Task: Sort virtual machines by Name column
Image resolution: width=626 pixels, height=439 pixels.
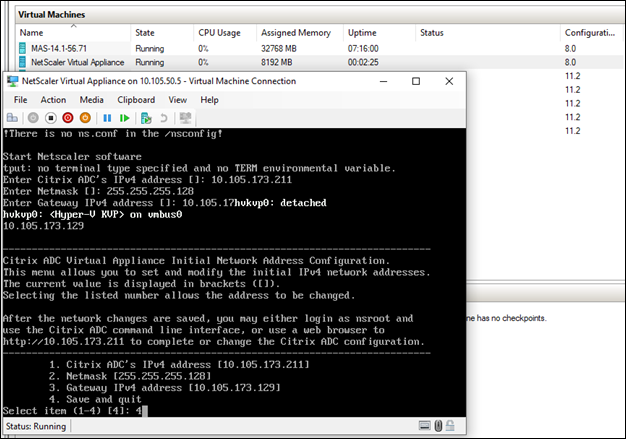Action: [x=73, y=33]
